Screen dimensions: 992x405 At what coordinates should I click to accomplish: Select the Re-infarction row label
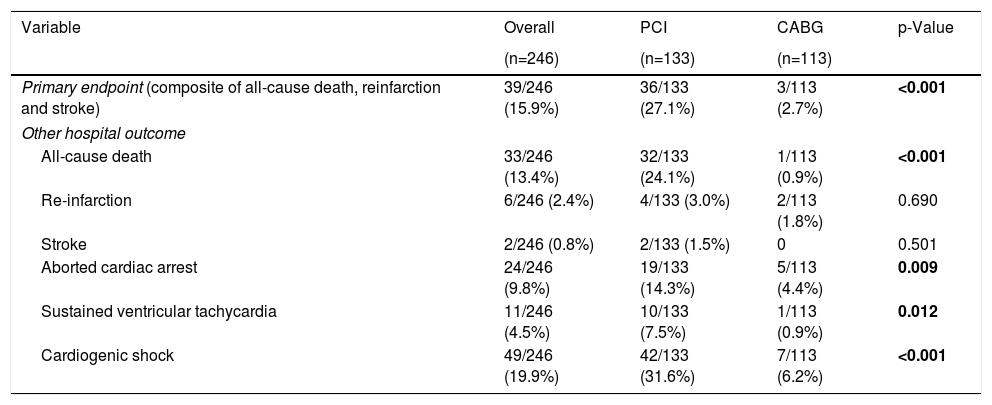[x=86, y=200]
